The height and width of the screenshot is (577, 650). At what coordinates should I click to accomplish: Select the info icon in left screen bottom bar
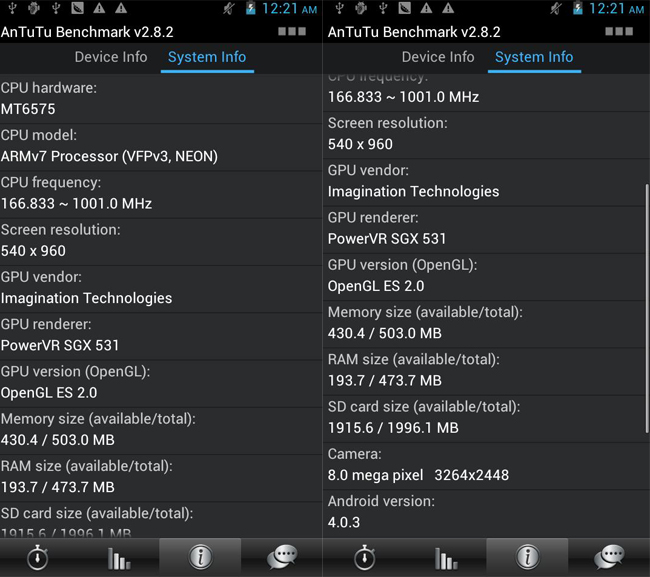[x=201, y=557]
